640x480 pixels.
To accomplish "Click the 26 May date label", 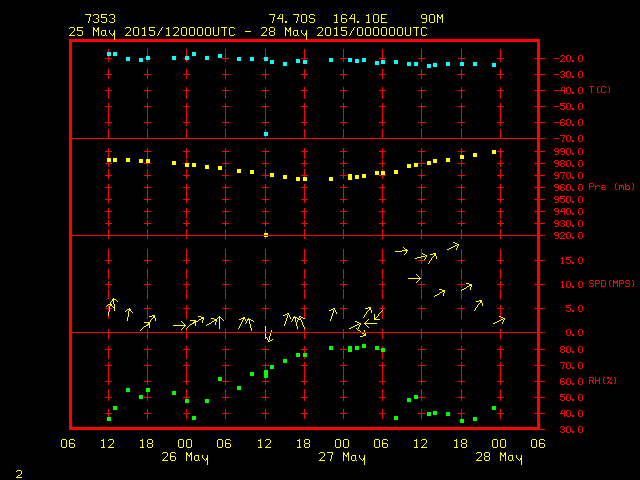I will click(186, 458).
